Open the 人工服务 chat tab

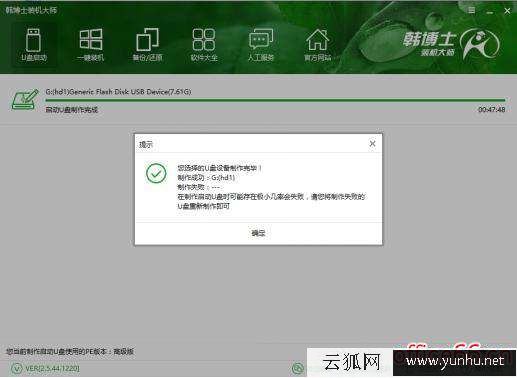tap(261, 45)
